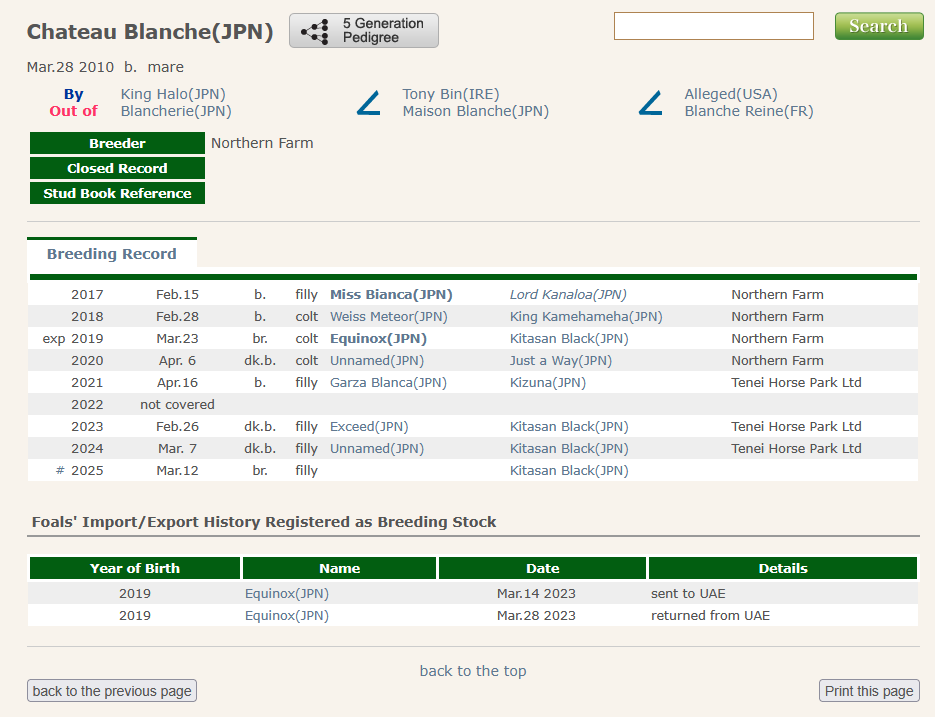Open Alleged(USA) pedigree link
This screenshot has width=935, height=717.
tap(731, 94)
